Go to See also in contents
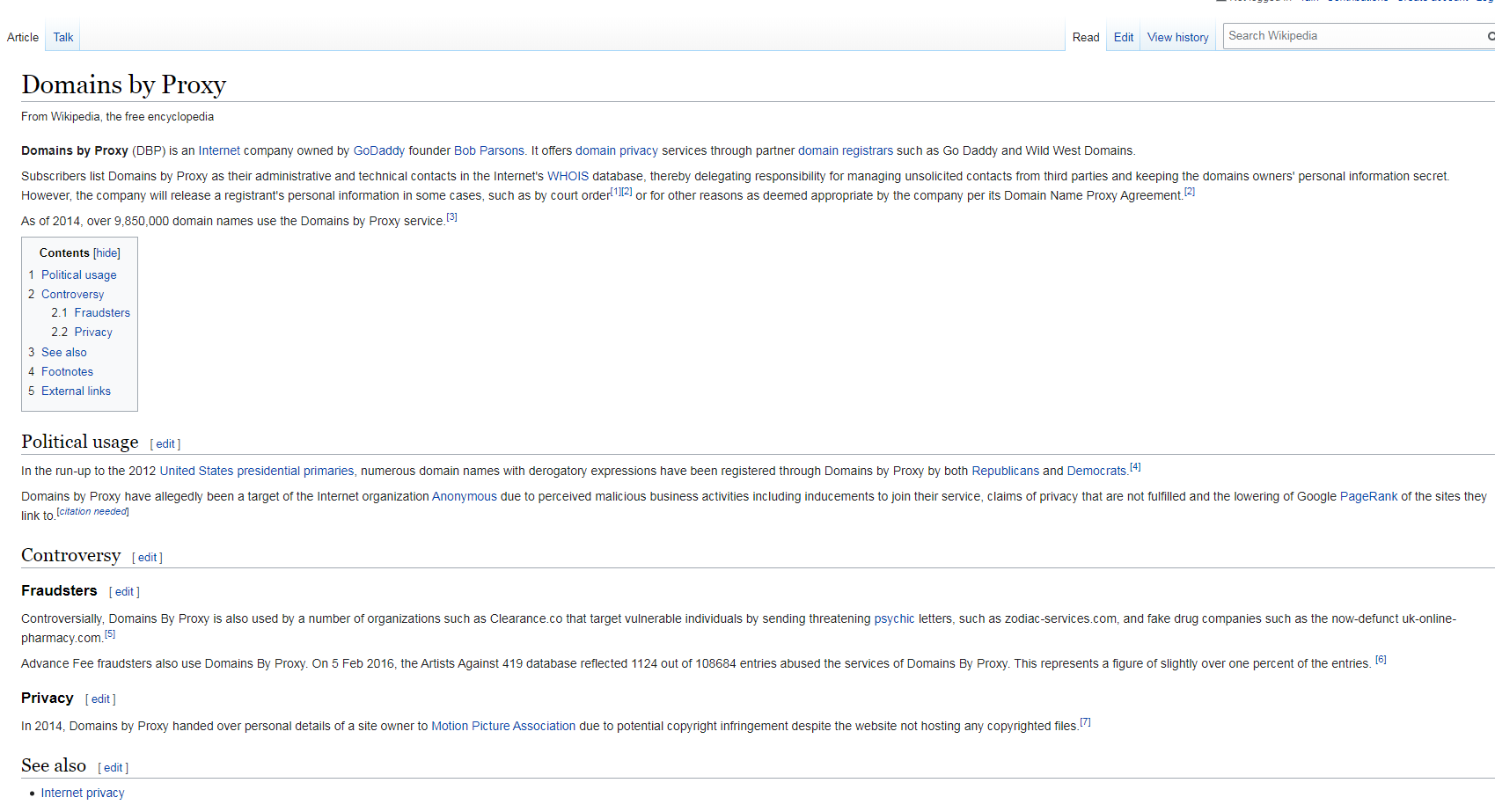The height and width of the screenshot is (812, 1495). tap(64, 353)
